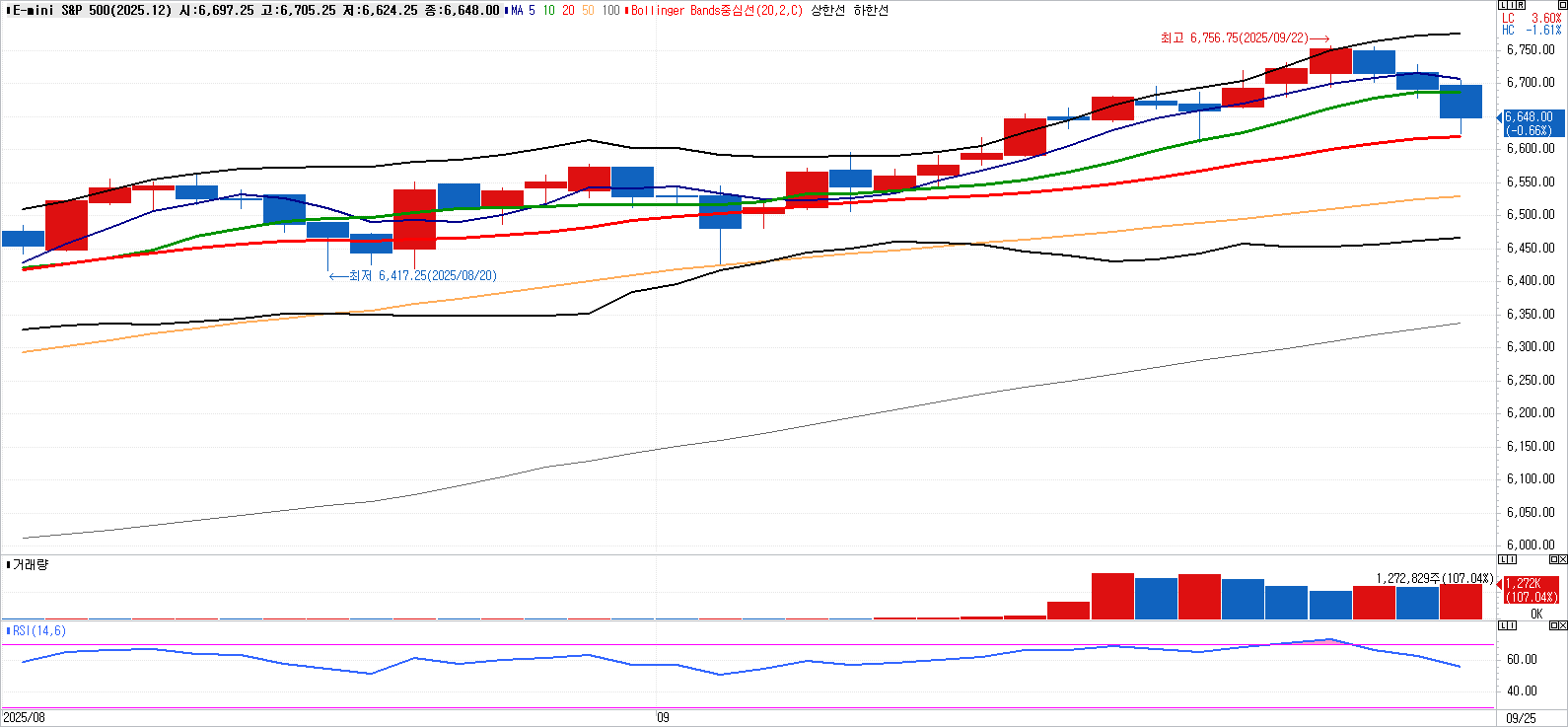Click the red 1,272K volume tag
Image resolution: width=1568 pixels, height=727 pixels.
tap(1530, 590)
